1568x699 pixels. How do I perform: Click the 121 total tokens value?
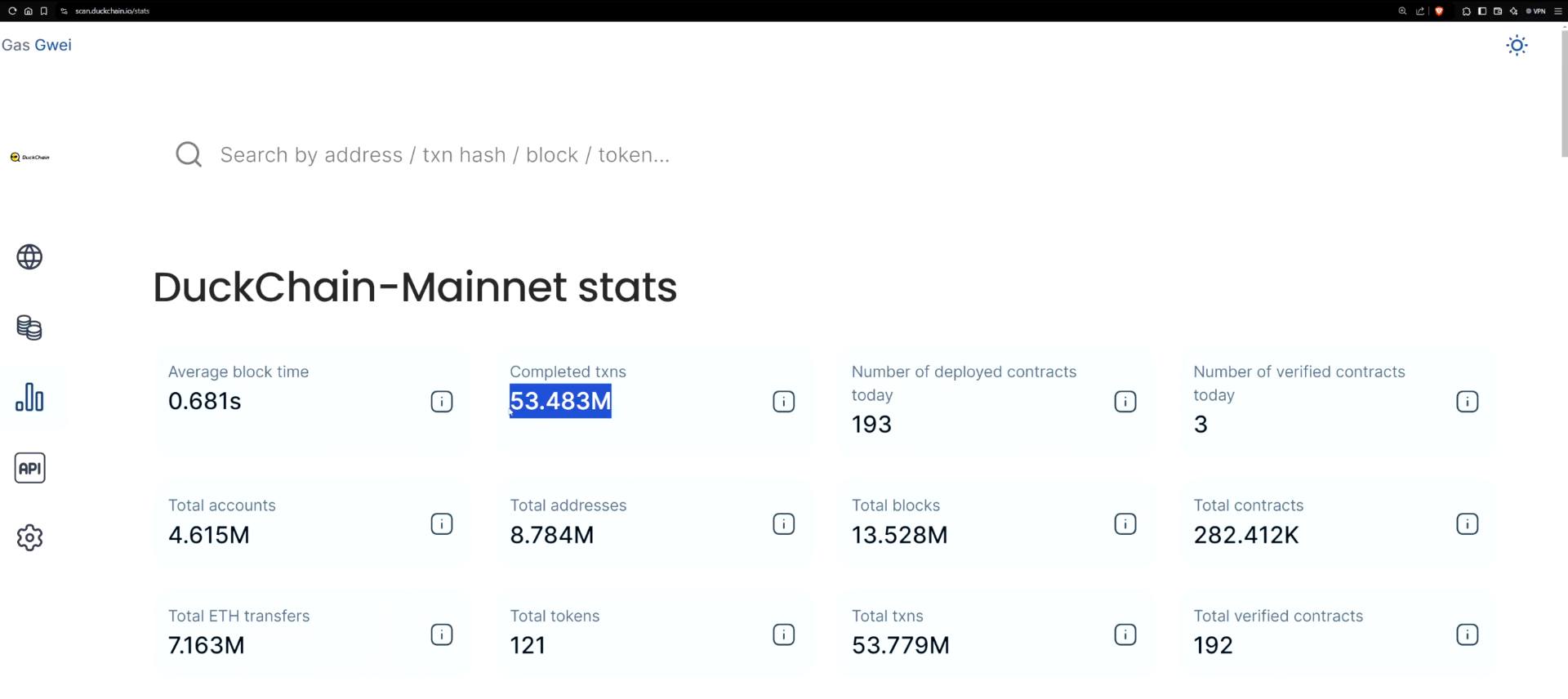528,645
